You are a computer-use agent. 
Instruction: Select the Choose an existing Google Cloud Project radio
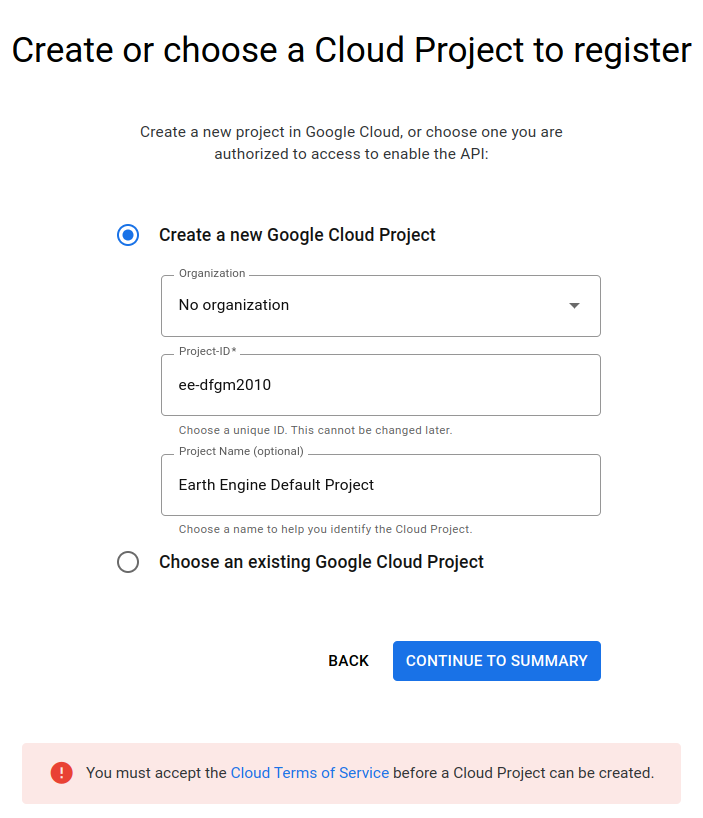point(128,562)
